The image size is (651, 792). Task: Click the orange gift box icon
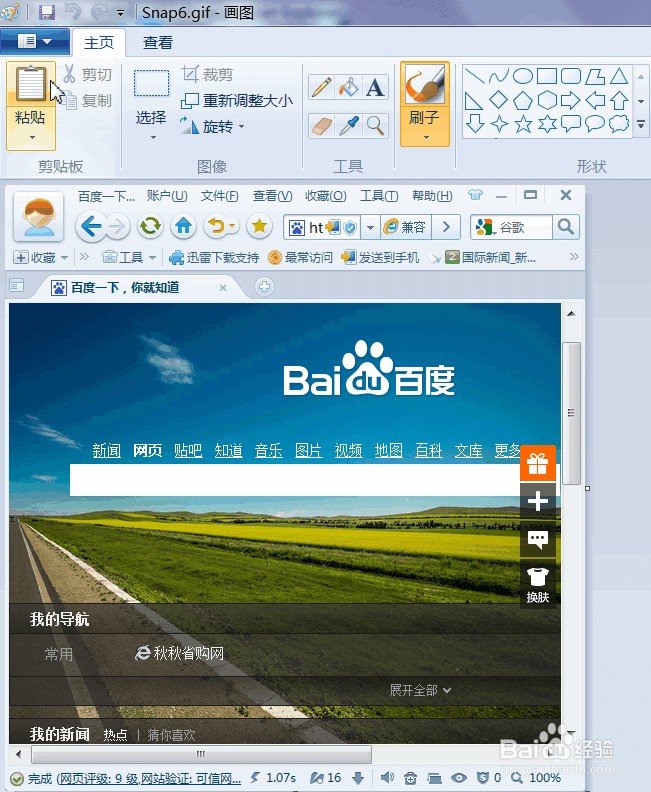538,463
